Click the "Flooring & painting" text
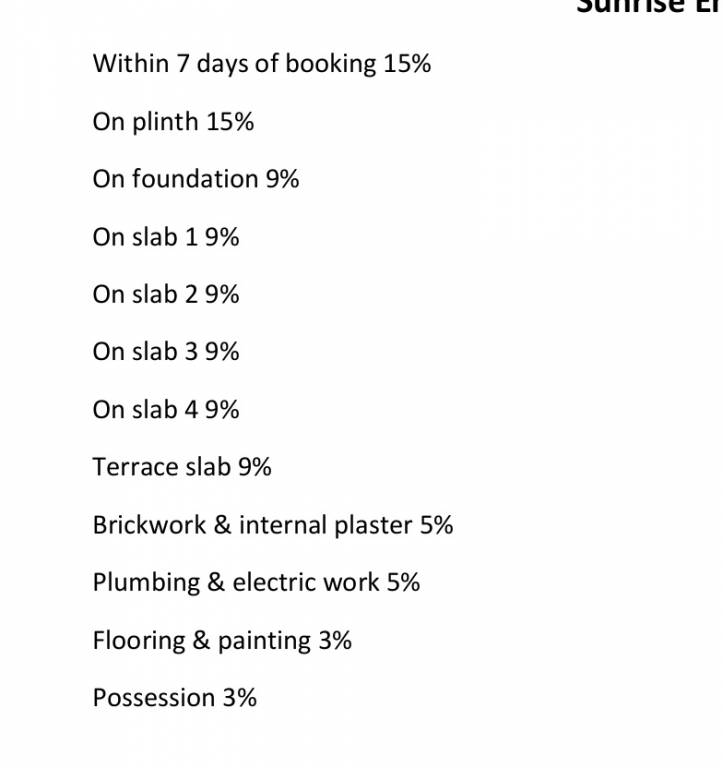The height and width of the screenshot is (768, 723). click(202, 640)
